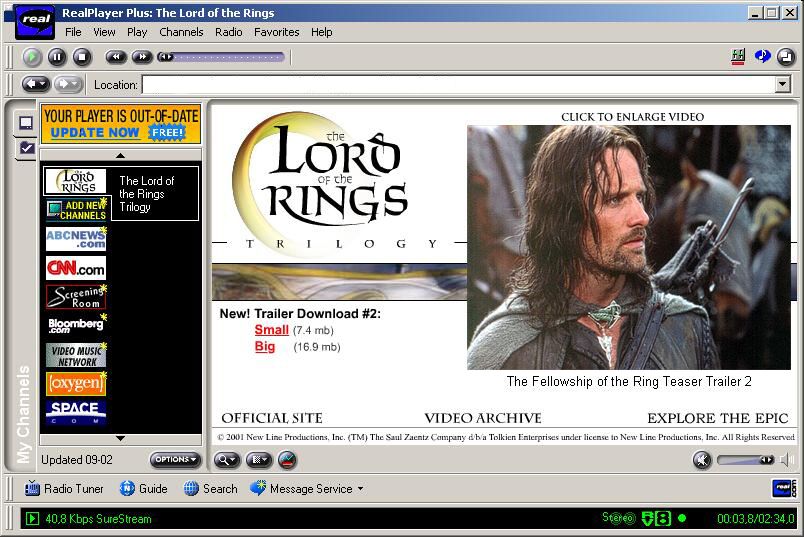Toggle the screen view tab in left sidebar
This screenshot has width=804, height=537.
click(x=26, y=123)
